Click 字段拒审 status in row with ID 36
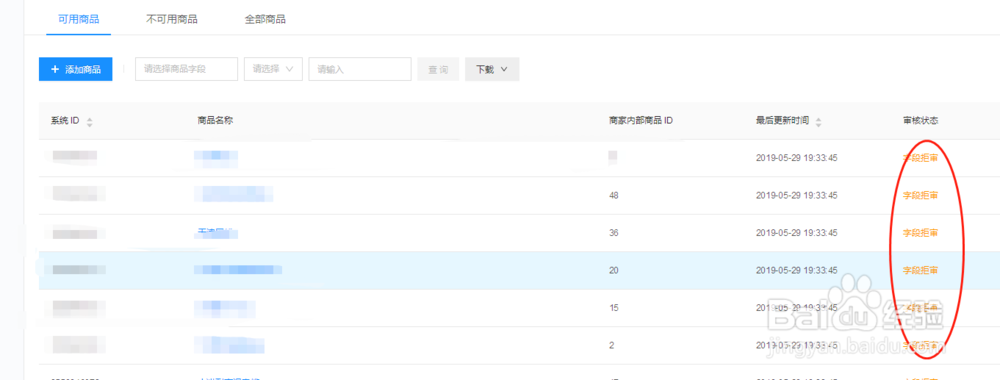Viewport: 1000px width, 380px height. tap(920, 233)
